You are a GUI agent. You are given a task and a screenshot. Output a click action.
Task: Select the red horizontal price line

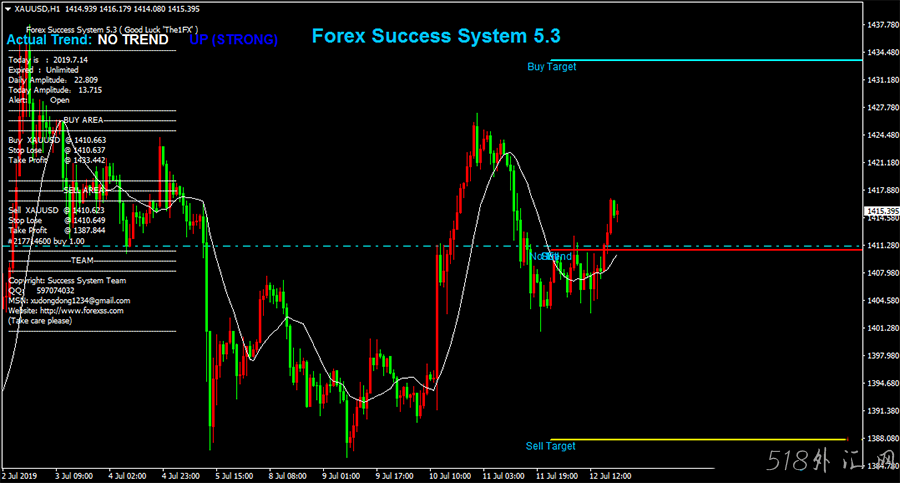(706, 250)
